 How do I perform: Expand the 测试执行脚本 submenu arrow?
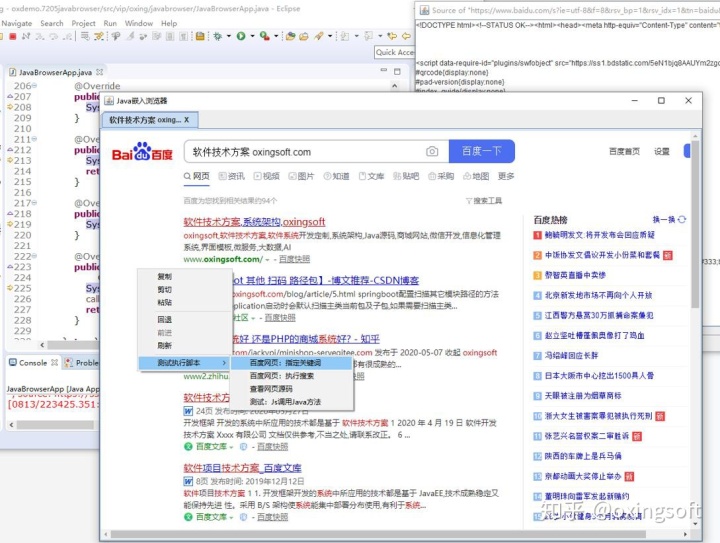click(x=224, y=363)
